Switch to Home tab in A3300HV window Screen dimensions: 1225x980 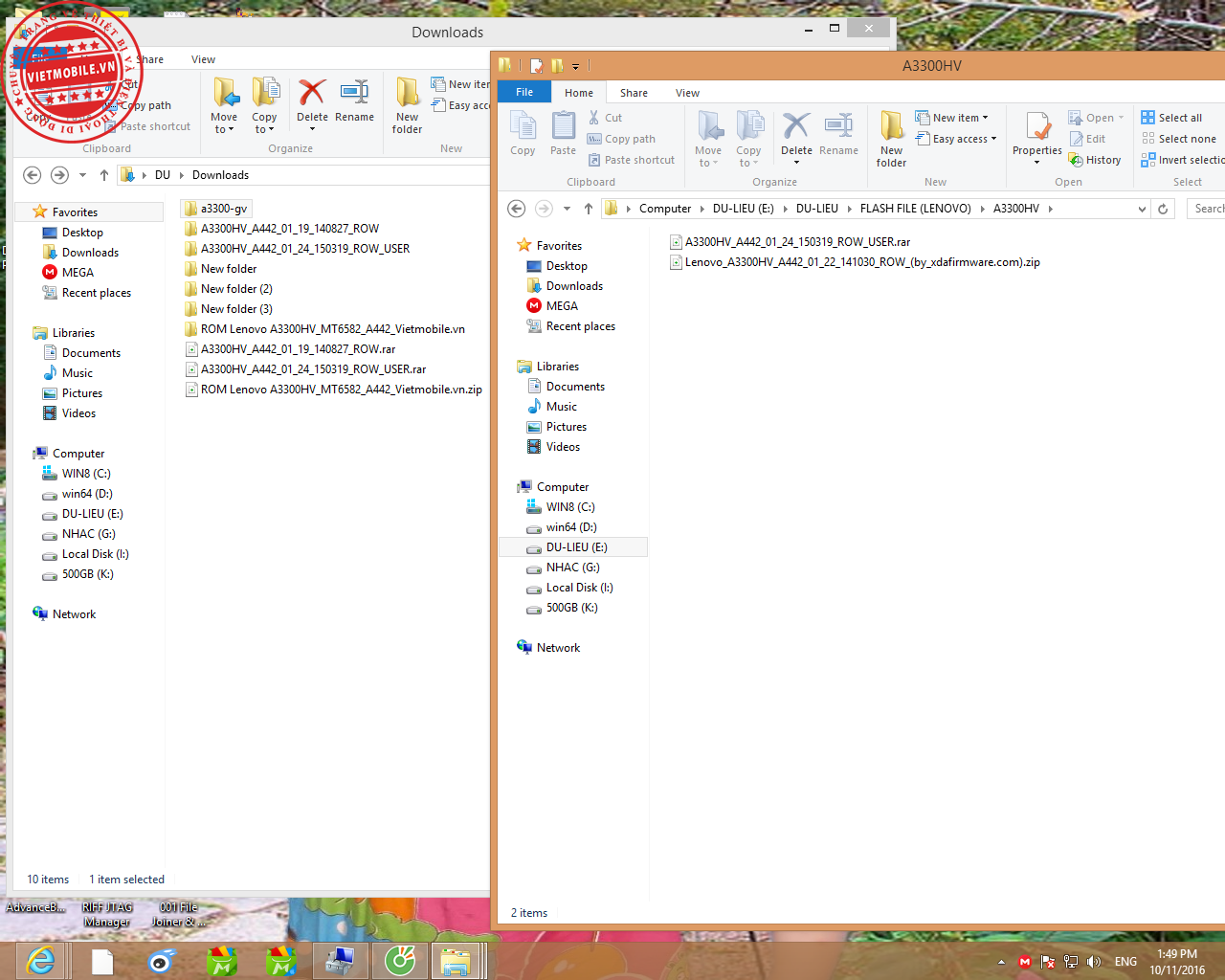(x=579, y=93)
